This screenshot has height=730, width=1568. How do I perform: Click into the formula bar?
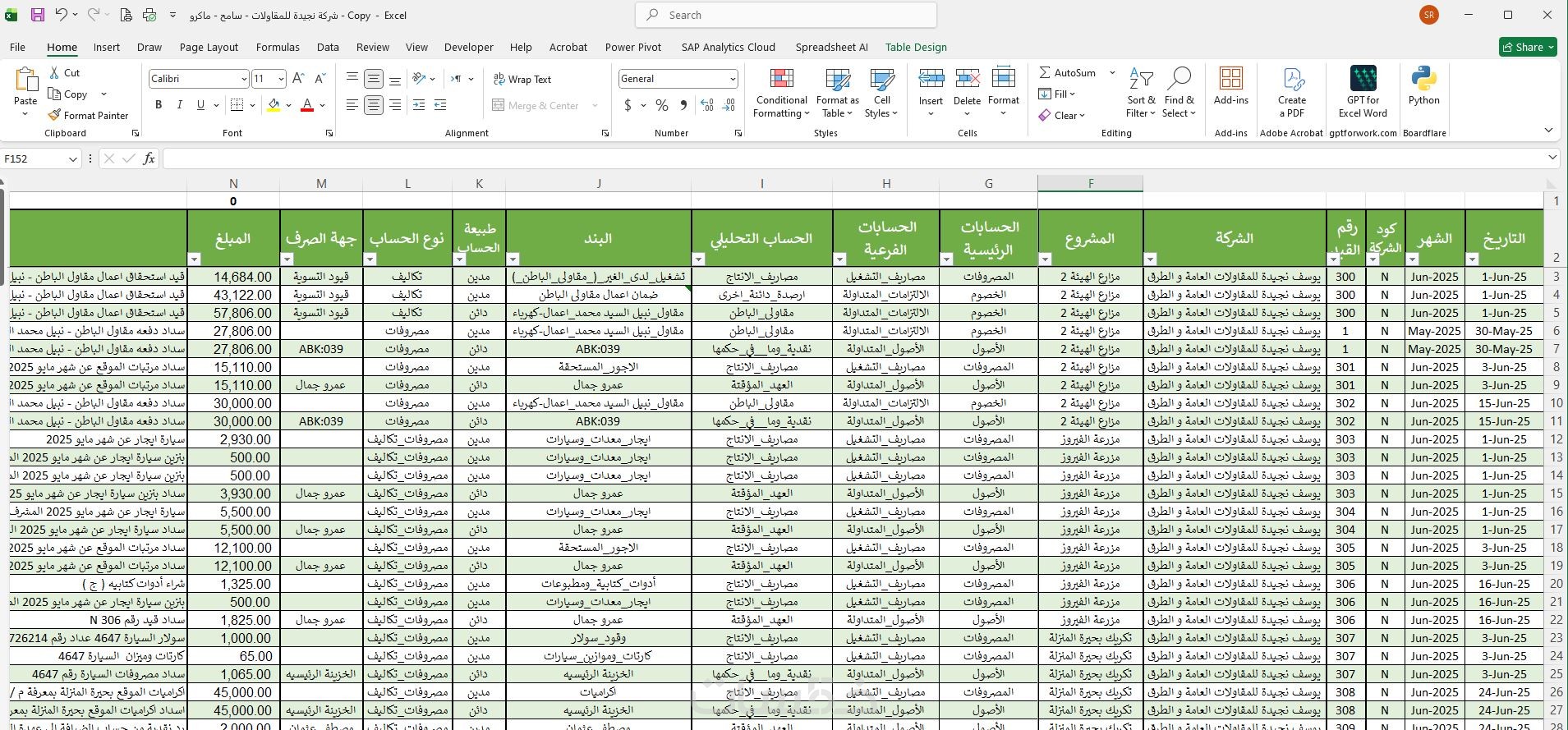point(854,158)
